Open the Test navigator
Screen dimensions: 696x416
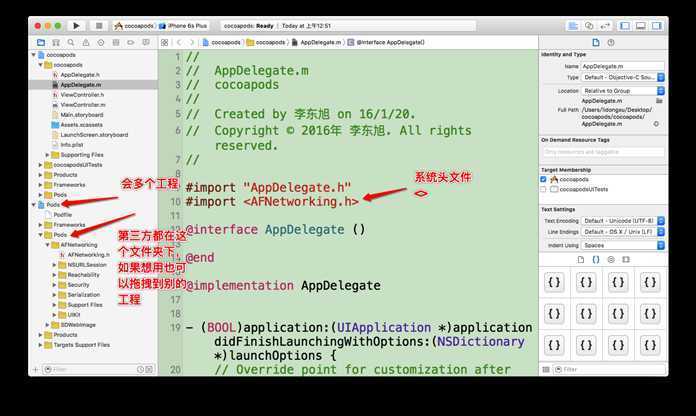pos(101,43)
